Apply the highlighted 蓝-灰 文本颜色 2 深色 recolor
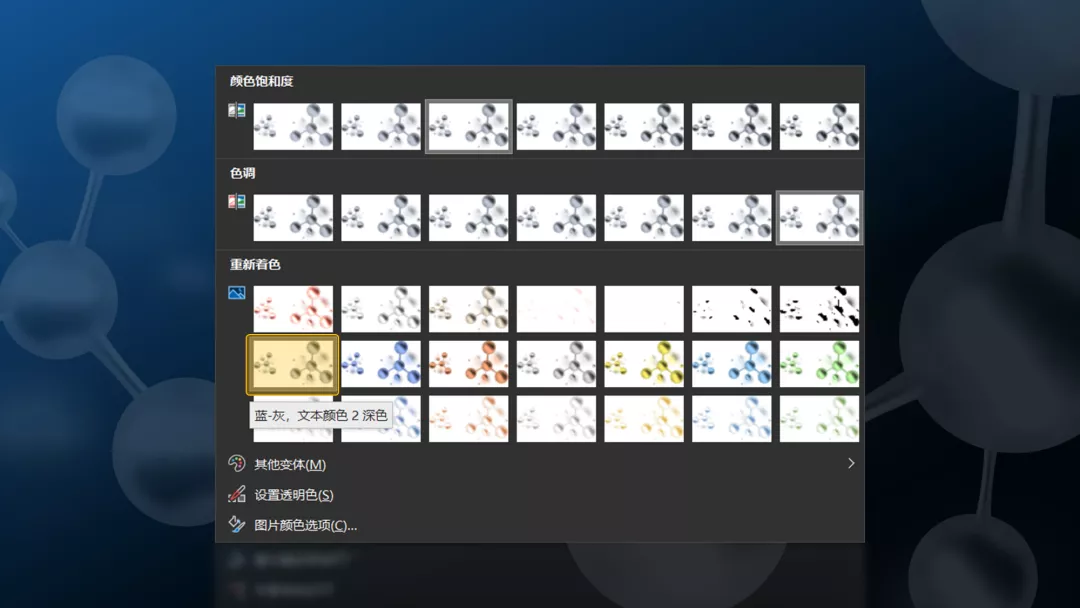 (x=293, y=364)
